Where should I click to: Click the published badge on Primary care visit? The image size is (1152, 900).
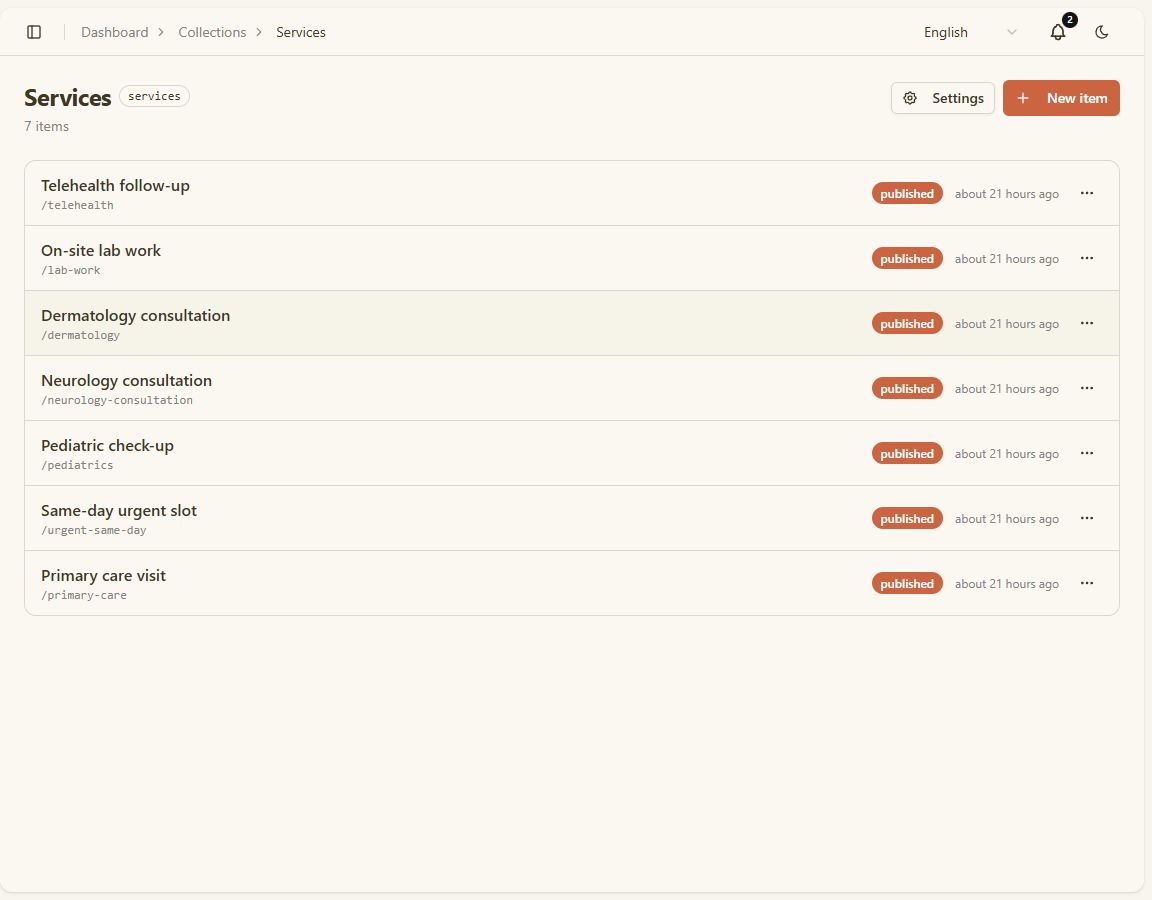click(x=907, y=583)
